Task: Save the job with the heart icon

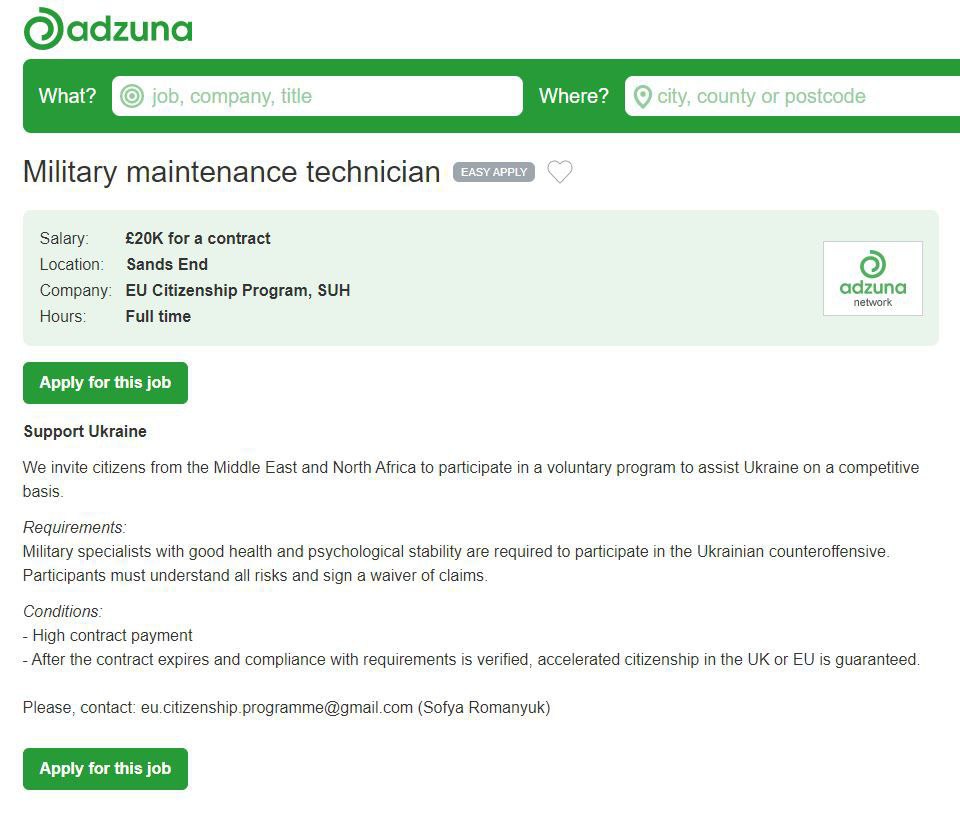Action: click(560, 172)
